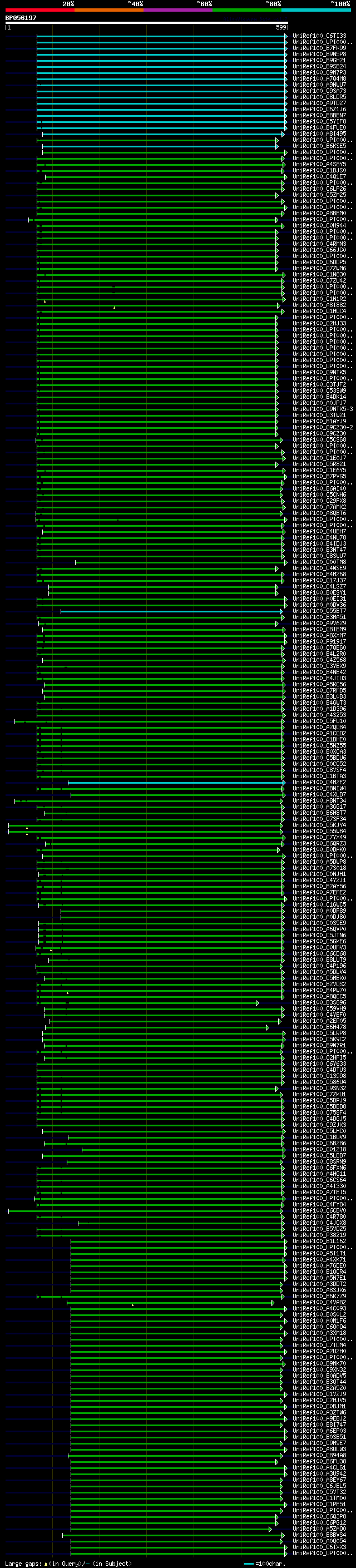The image size is (356, 1568).
Task: Click the UniRef100_B1L162 label
Action: [x=319, y=1241]
